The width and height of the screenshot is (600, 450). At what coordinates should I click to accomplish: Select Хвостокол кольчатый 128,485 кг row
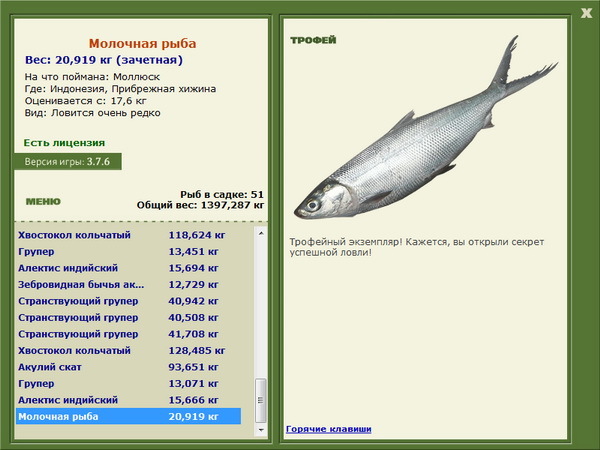click(128, 351)
